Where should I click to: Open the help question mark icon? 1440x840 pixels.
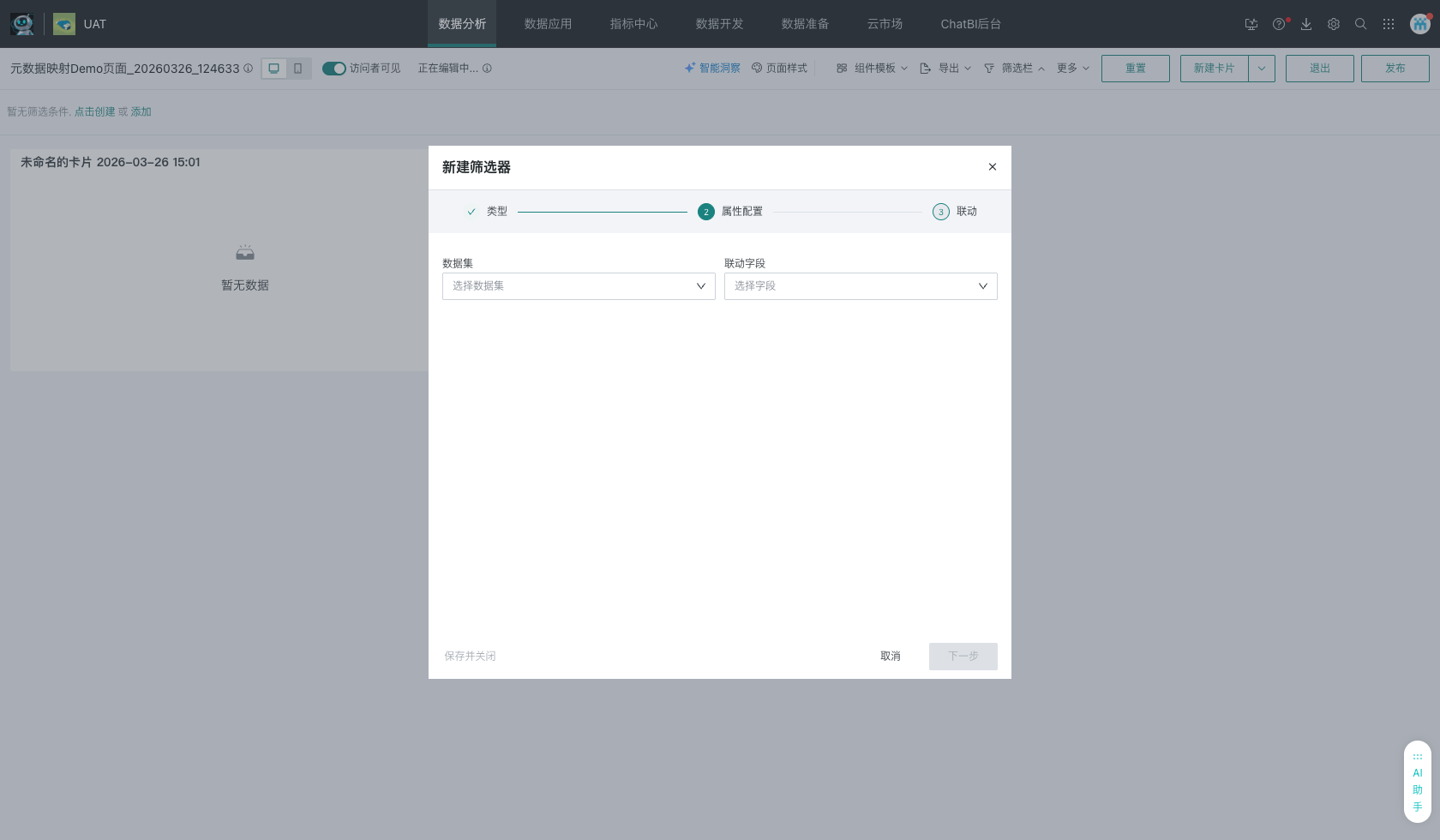click(x=1278, y=24)
